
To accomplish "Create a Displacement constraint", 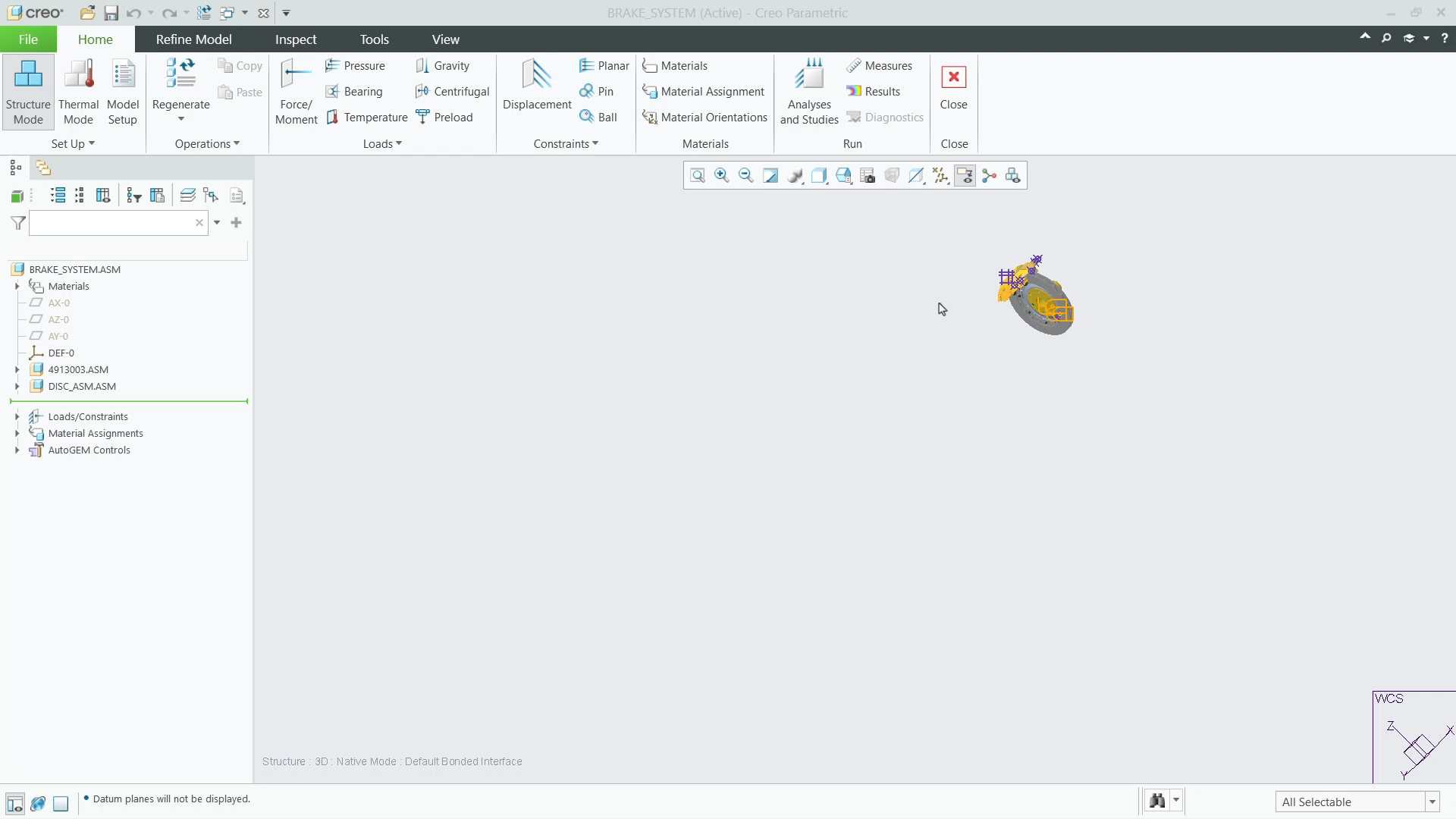I will (x=537, y=85).
